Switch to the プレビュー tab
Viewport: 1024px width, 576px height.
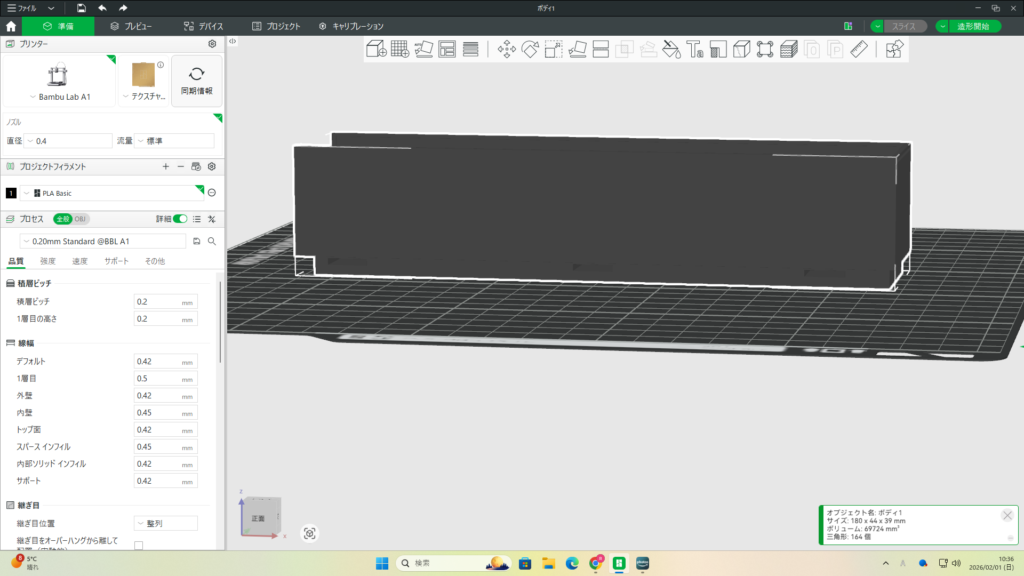(x=131, y=26)
